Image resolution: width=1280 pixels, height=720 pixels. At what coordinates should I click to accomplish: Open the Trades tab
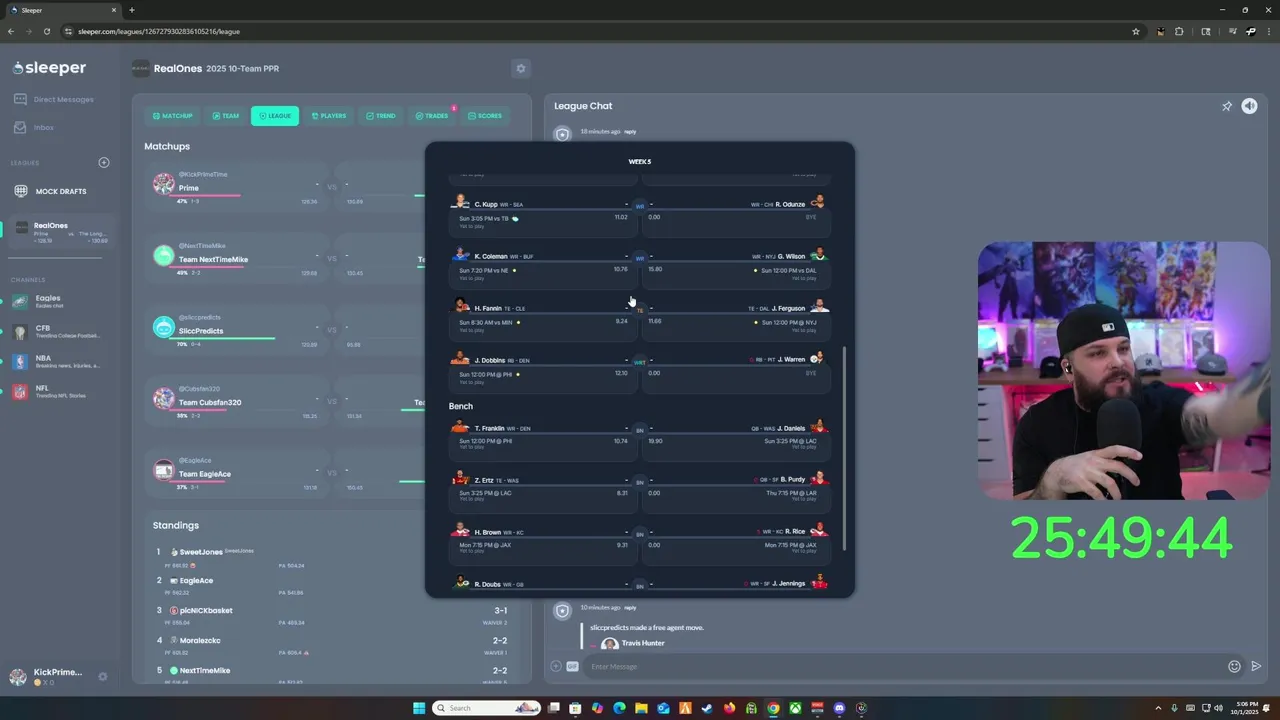coord(432,116)
